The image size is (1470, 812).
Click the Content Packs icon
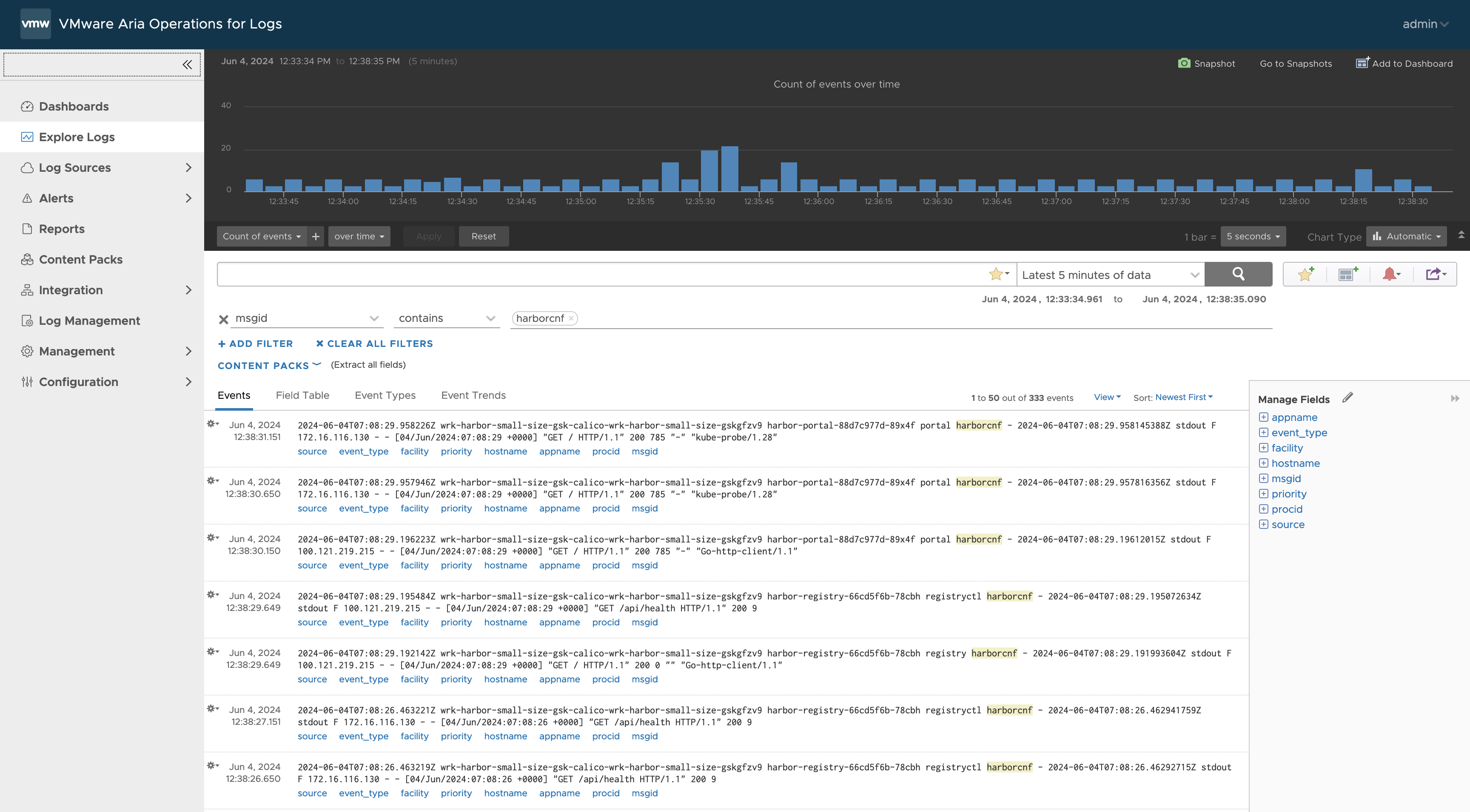[27, 259]
